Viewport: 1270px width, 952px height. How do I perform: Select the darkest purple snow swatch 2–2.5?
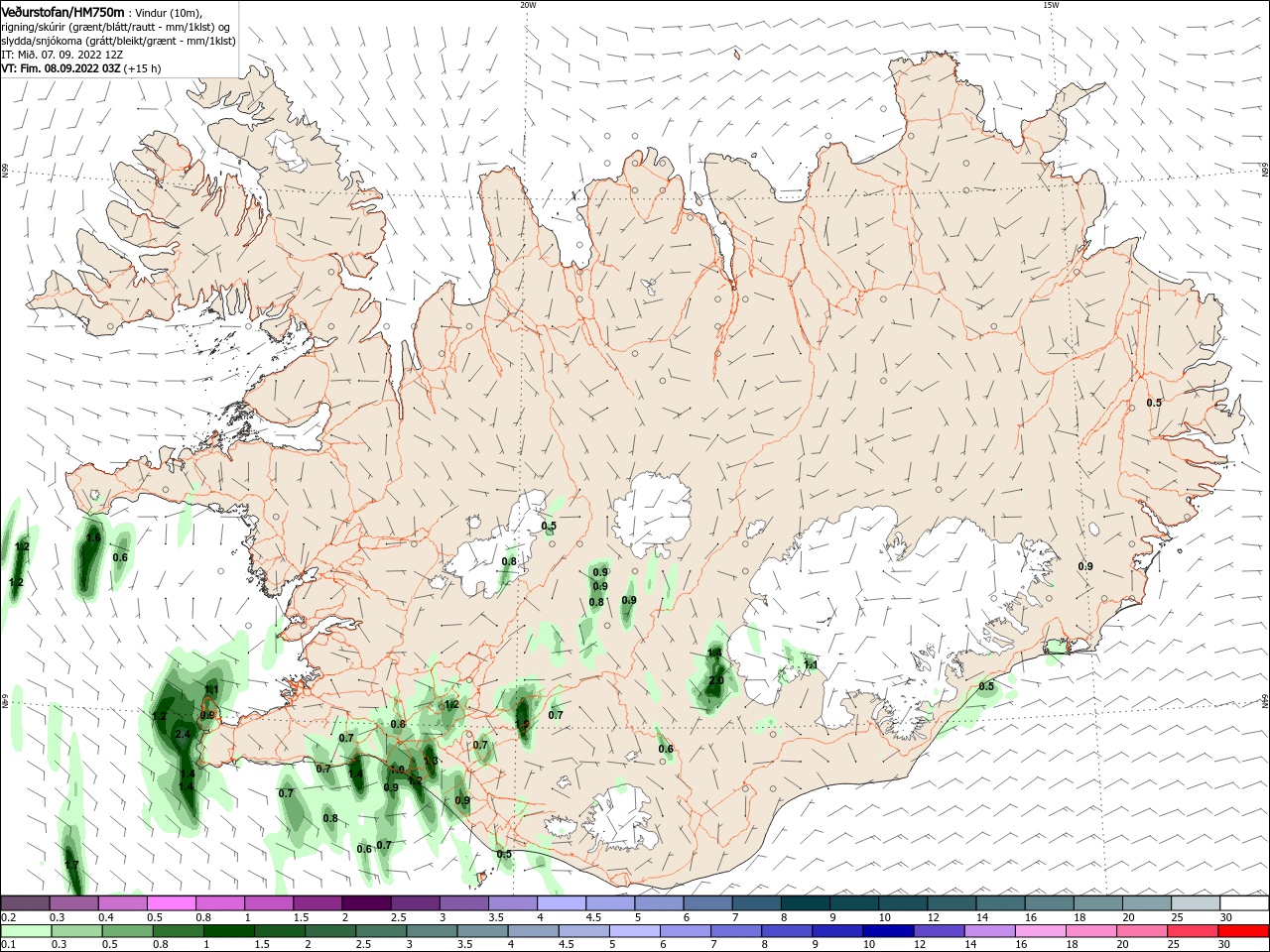click(x=367, y=903)
